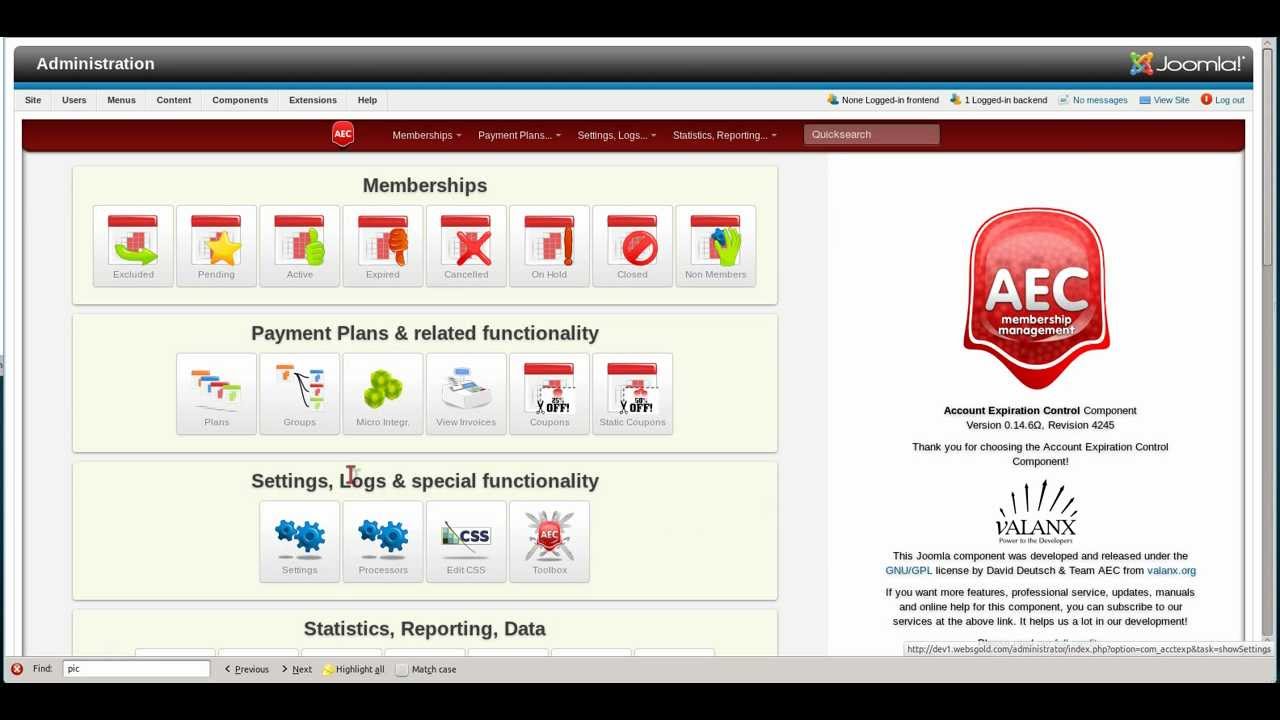Click the Administration header title
The height and width of the screenshot is (720, 1280).
[x=95, y=64]
